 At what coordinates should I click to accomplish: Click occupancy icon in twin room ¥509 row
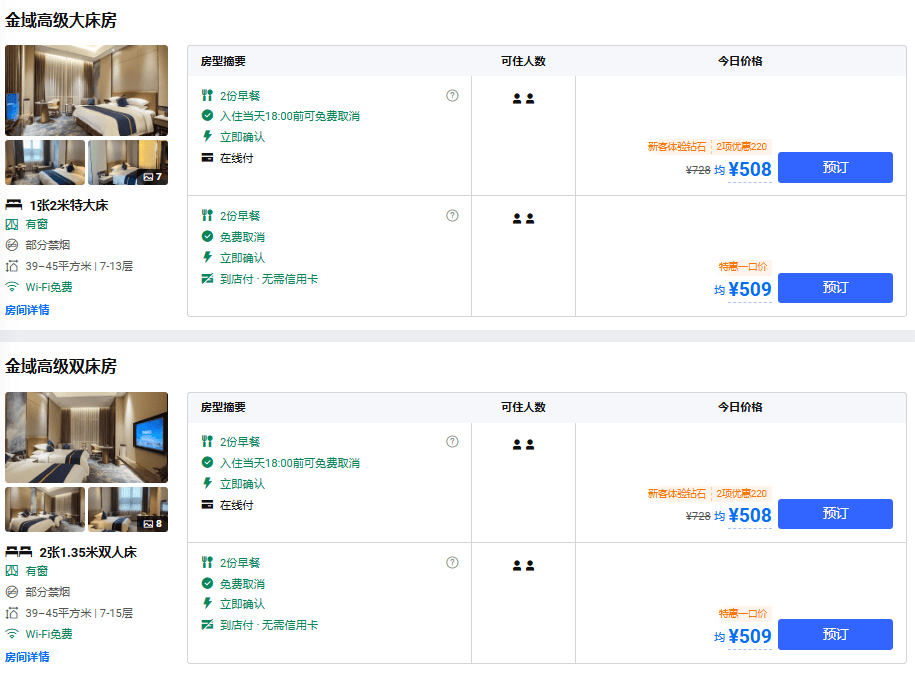pos(523,566)
